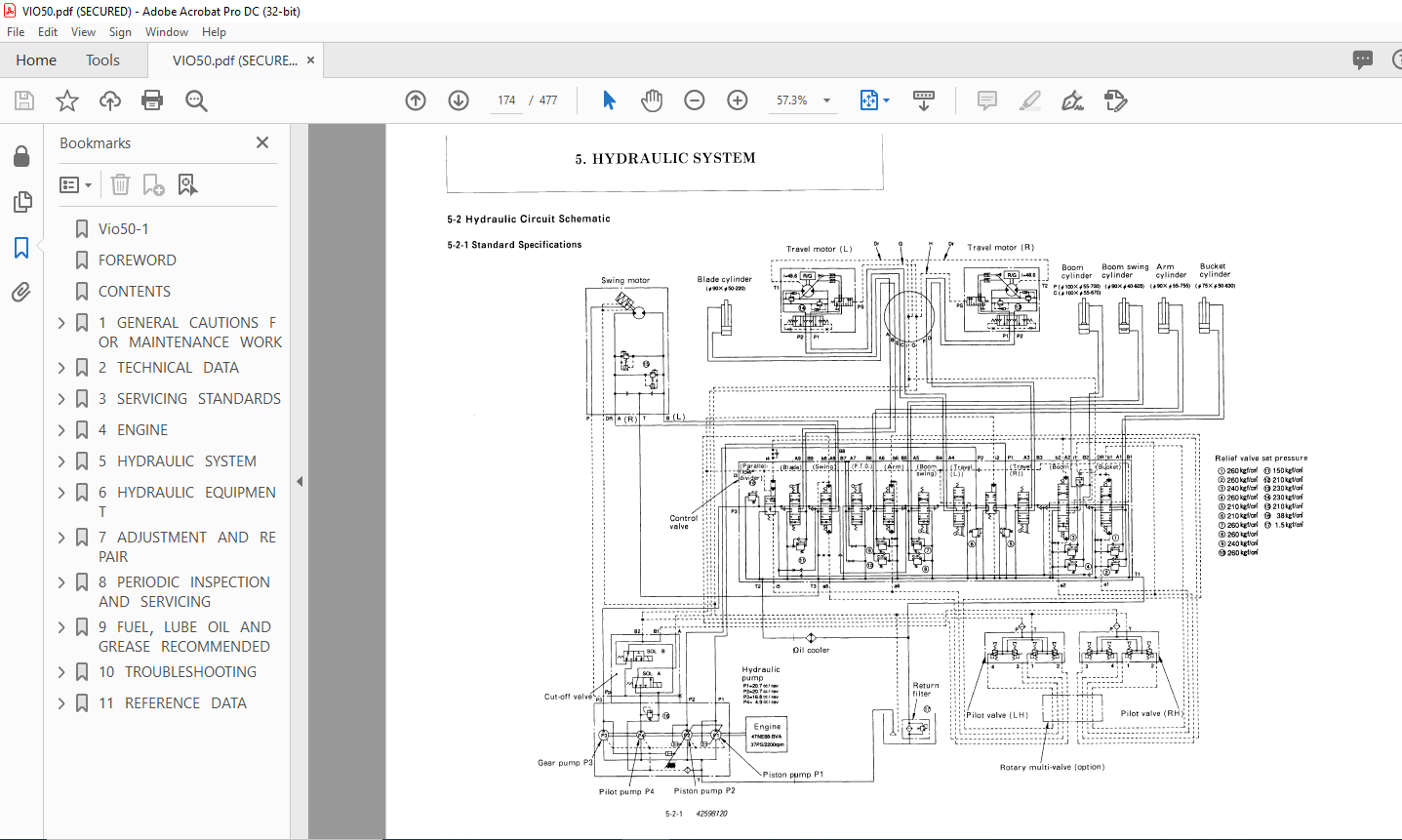Screen dimensions: 1402x840
Task: Open the find text magnifier
Action: 196,100
